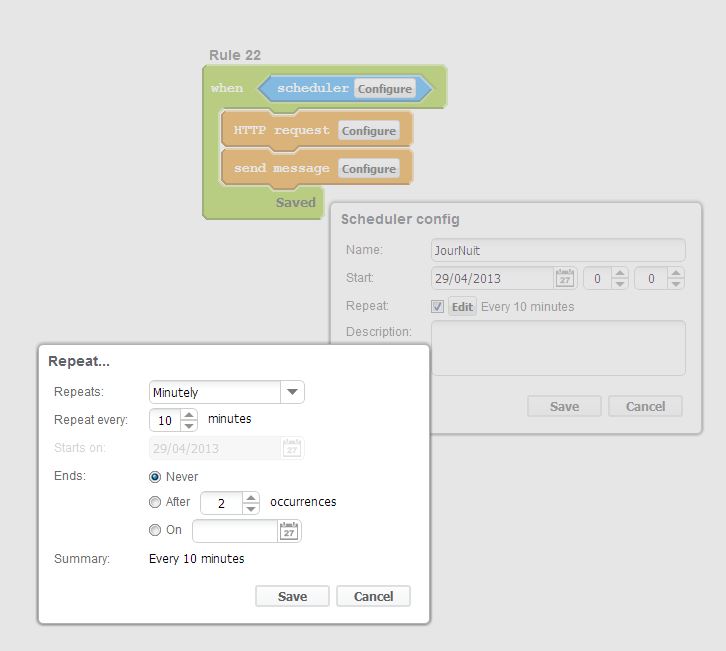Click calendar icon beside Starts on field
The image size is (726, 651).
(x=292, y=448)
